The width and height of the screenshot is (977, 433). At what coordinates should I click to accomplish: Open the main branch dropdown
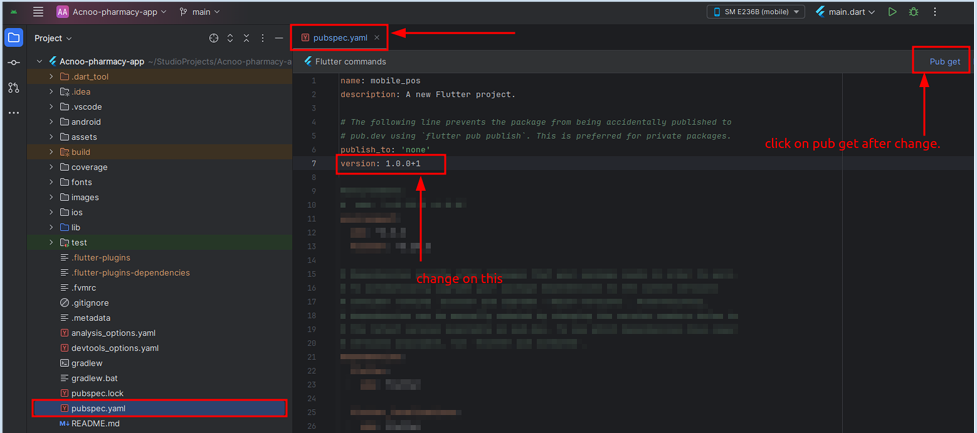200,12
